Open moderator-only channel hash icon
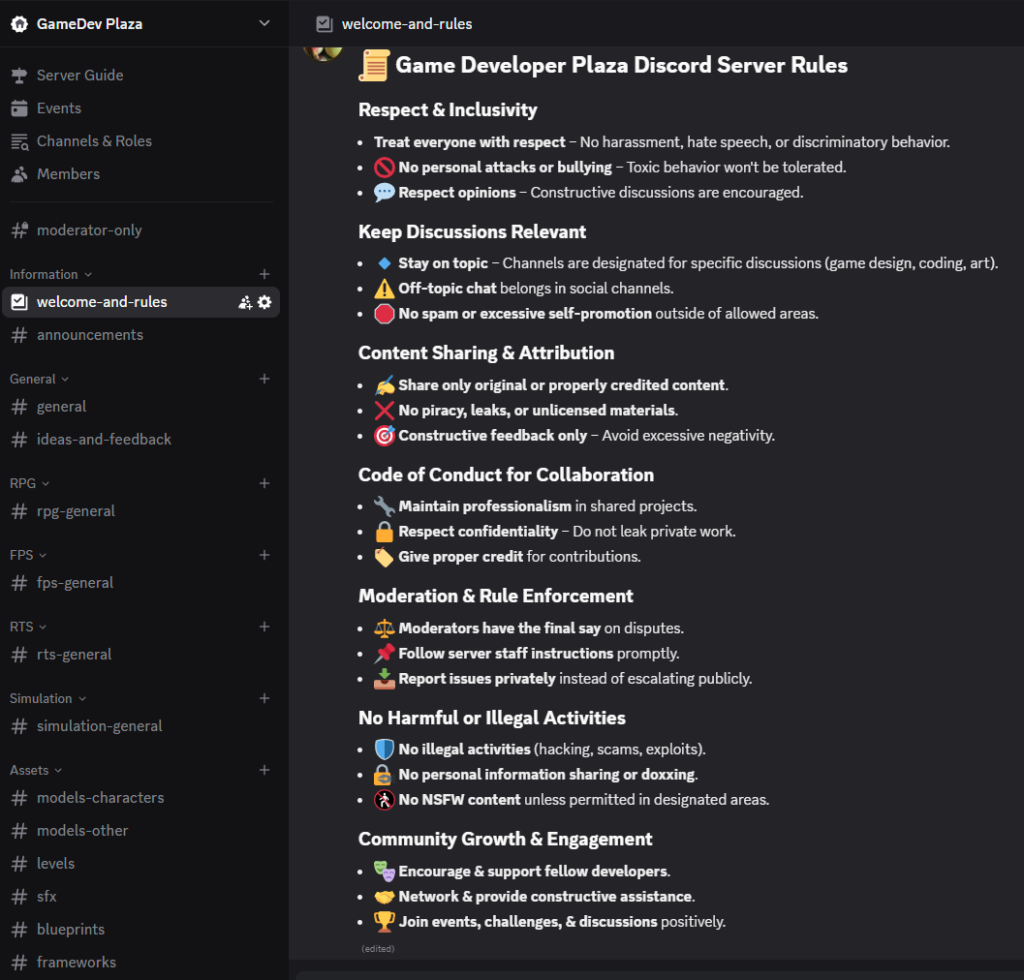Viewport: 1024px width, 980px height. tap(20, 230)
